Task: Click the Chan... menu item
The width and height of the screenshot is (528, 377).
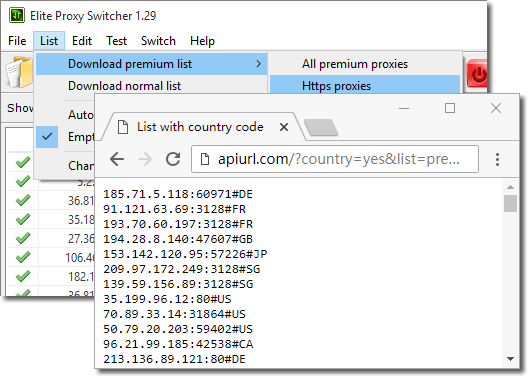Action: click(x=65, y=165)
